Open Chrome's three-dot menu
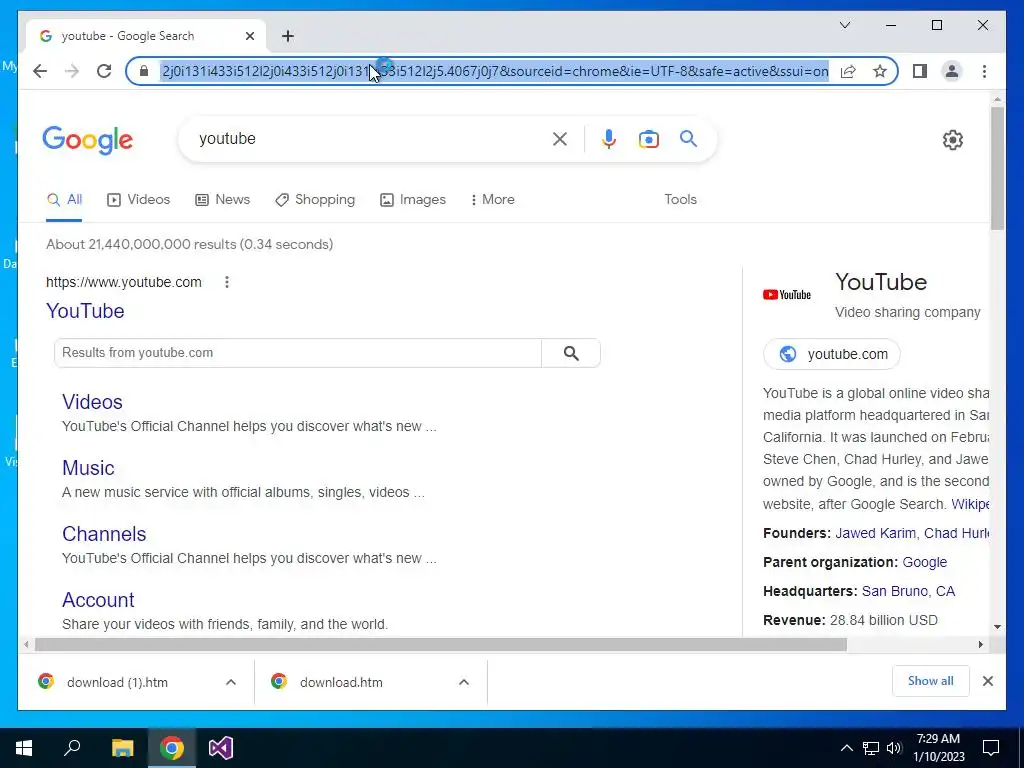 984,71
